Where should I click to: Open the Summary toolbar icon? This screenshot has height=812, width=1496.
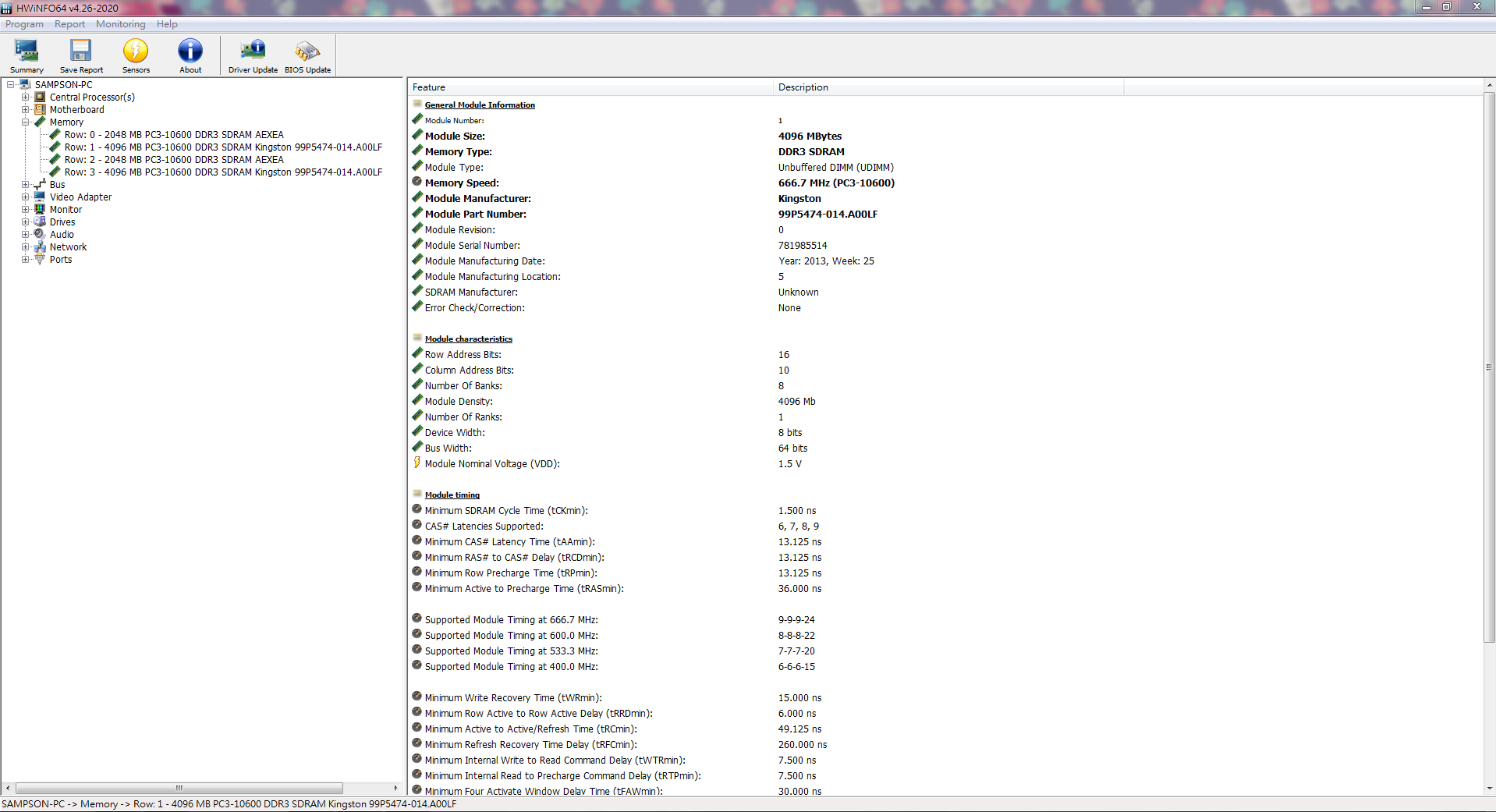click(27, 55)
